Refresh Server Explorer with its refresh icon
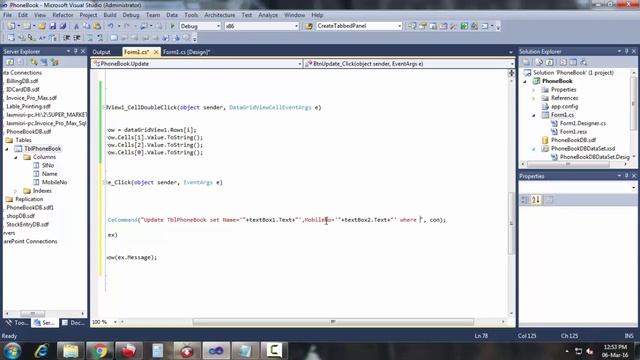The height and width of the screenshot is (360, 640). pos(10,62)
